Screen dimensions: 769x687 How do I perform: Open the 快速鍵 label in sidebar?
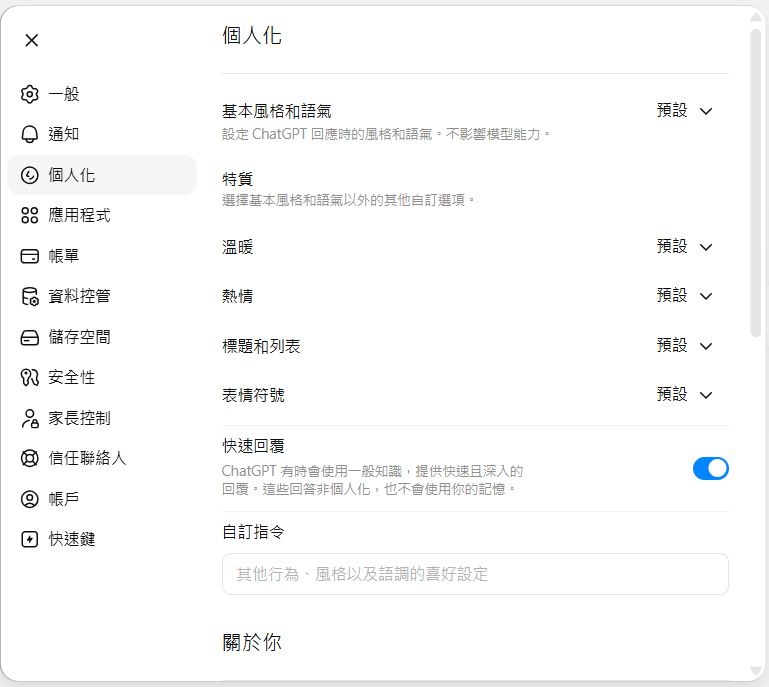click(x=71, y=539)
